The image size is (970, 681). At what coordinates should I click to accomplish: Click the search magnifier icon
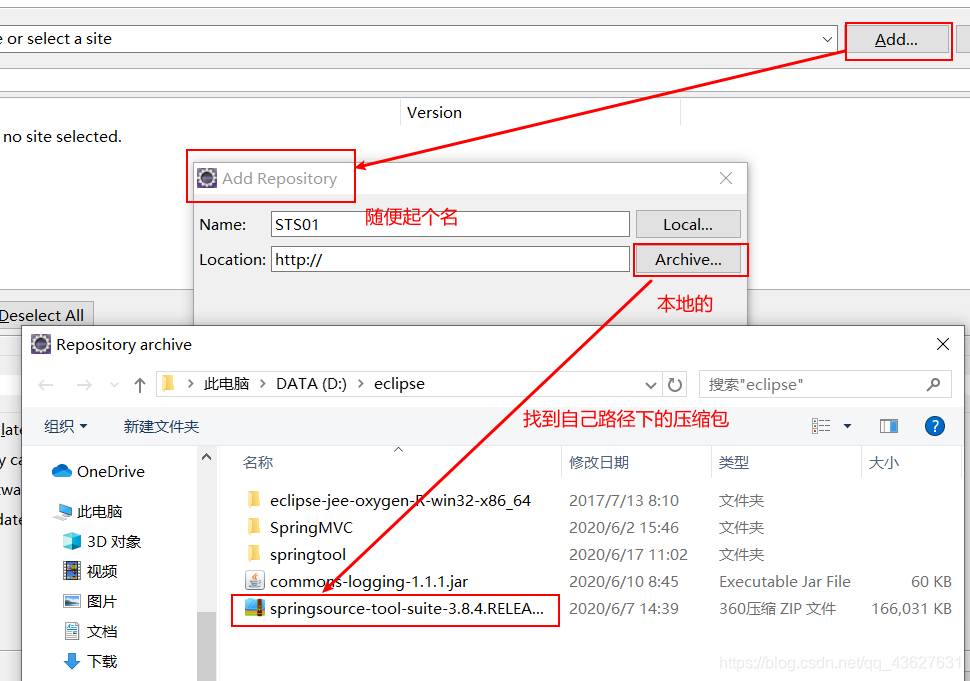point(934,385)
